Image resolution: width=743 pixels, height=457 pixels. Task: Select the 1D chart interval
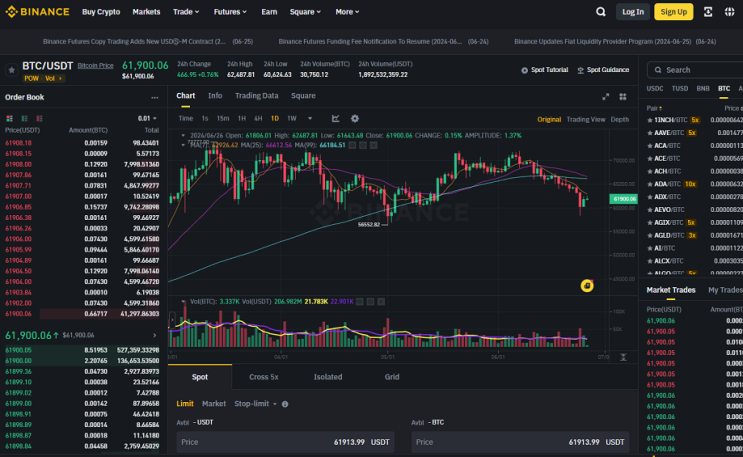(x=274, y=119)
